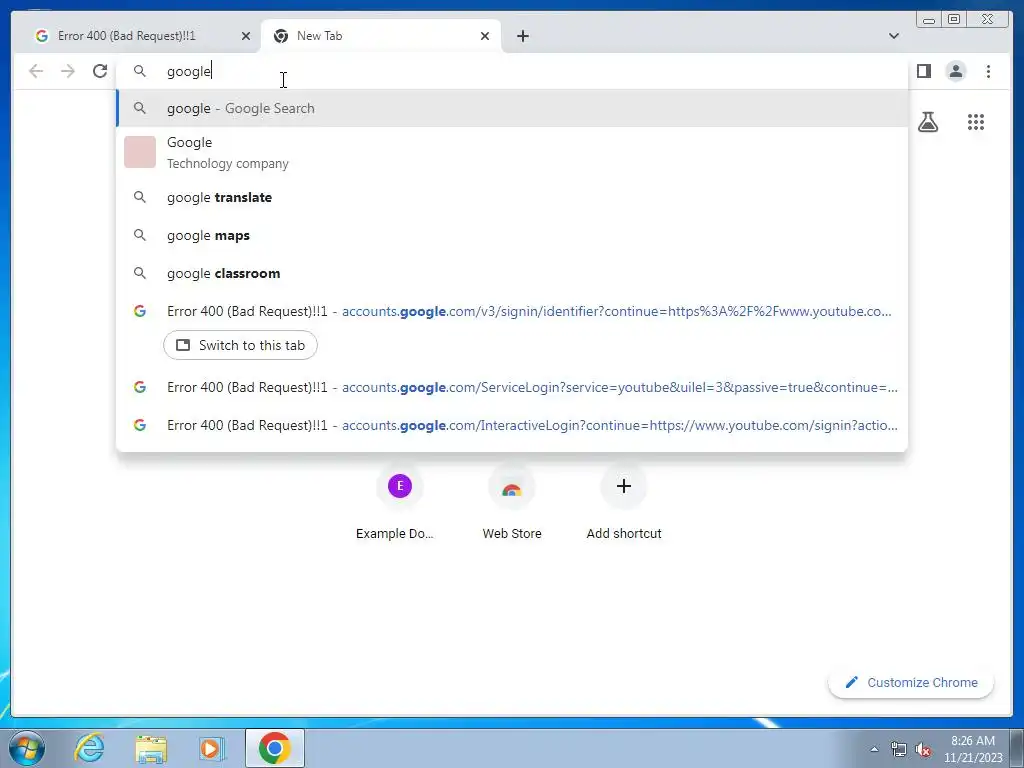
Task: Click the muted volume tray icon
Action: pos(923,749)
